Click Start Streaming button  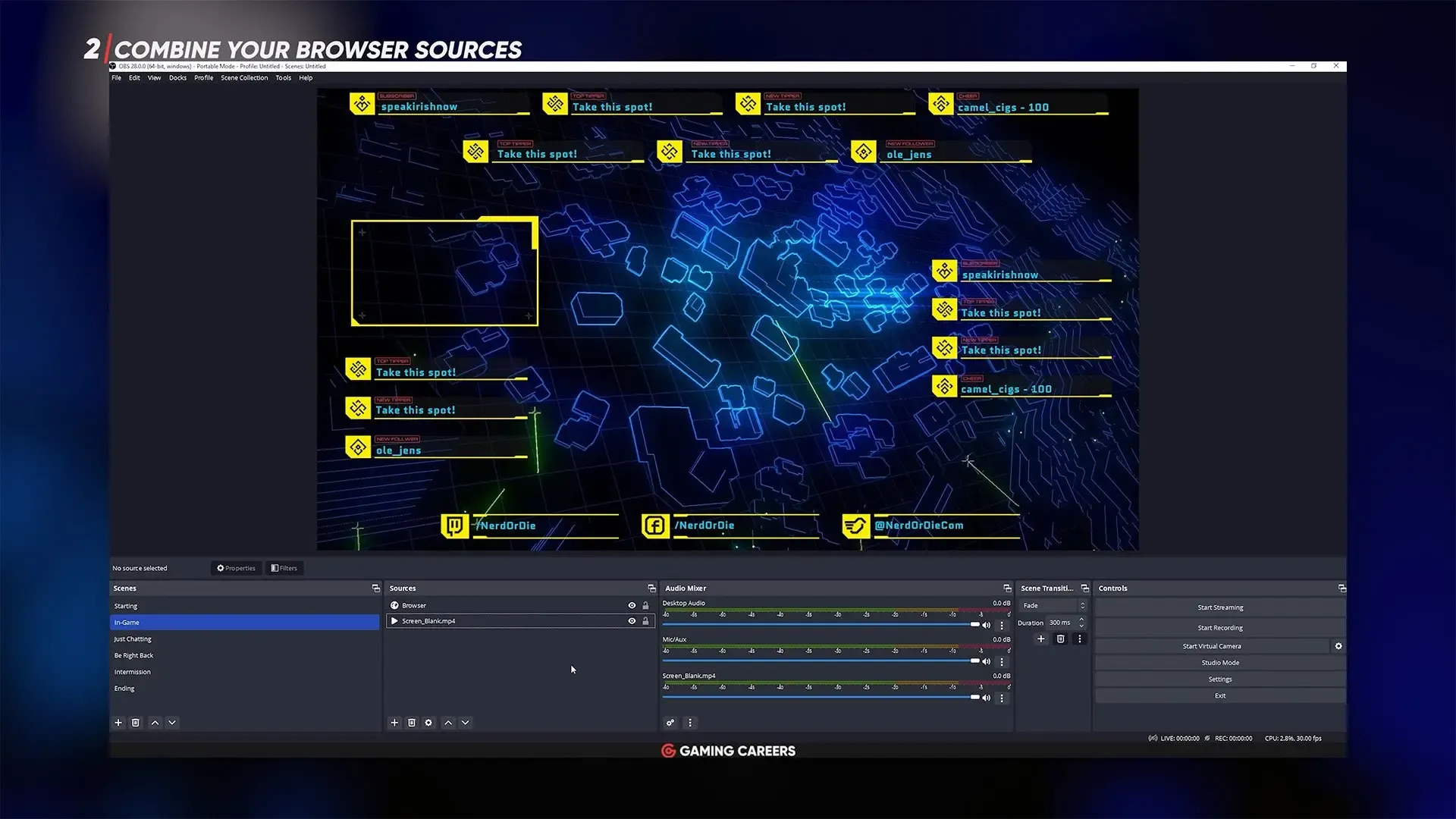1220,607
